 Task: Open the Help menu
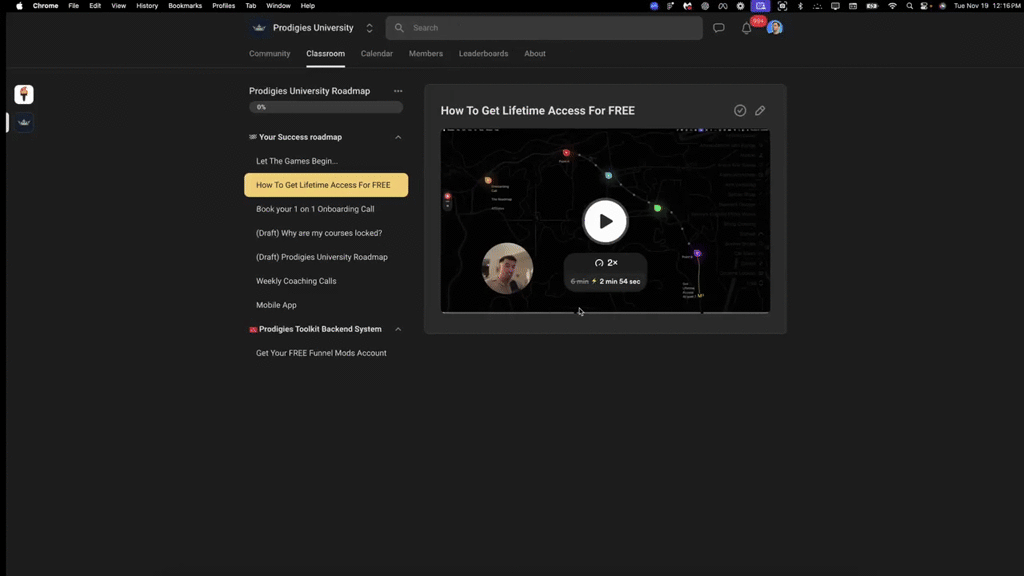pos(308,6)
